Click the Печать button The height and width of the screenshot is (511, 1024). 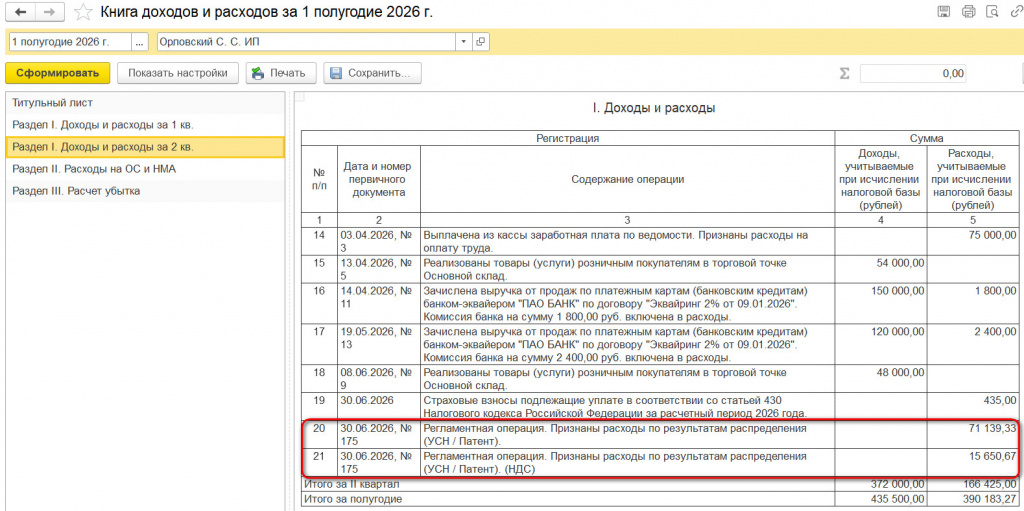coord(281,73)
